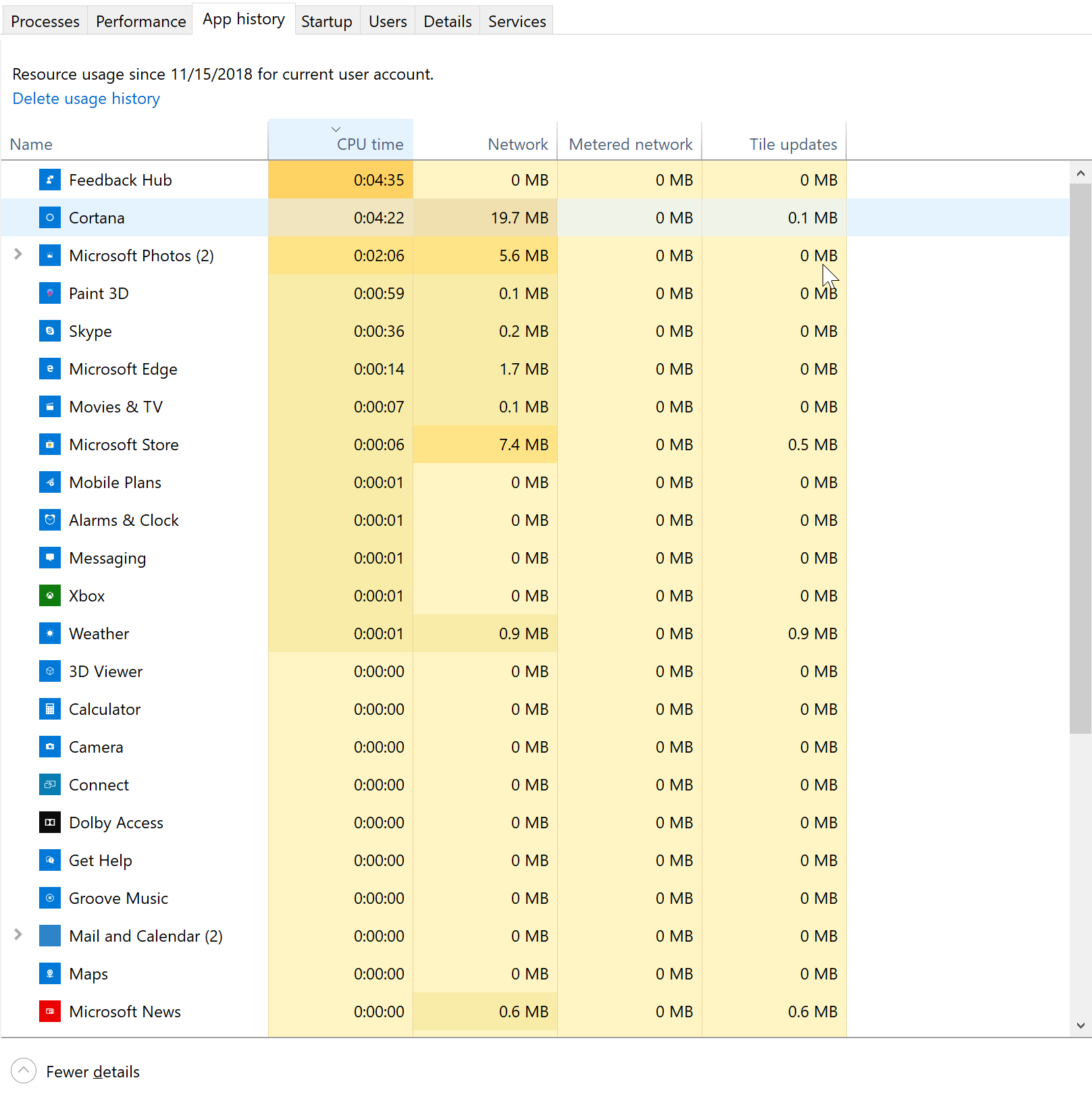1092x1103 pixels.
Task: Switch to the Performance tab
Action: pyautogui.click(x=140, y=22)
